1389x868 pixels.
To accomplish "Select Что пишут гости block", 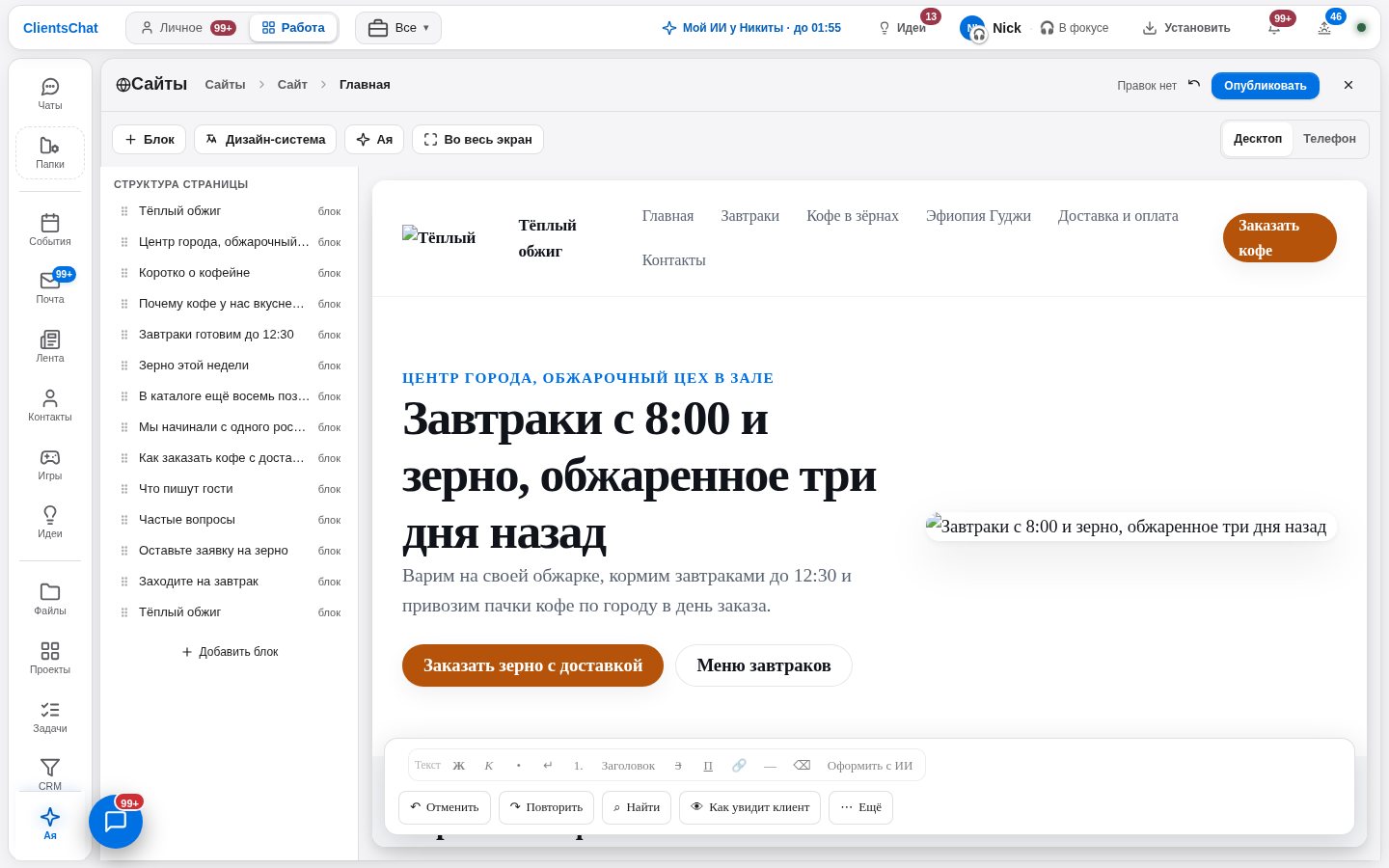I will [230, 489].
